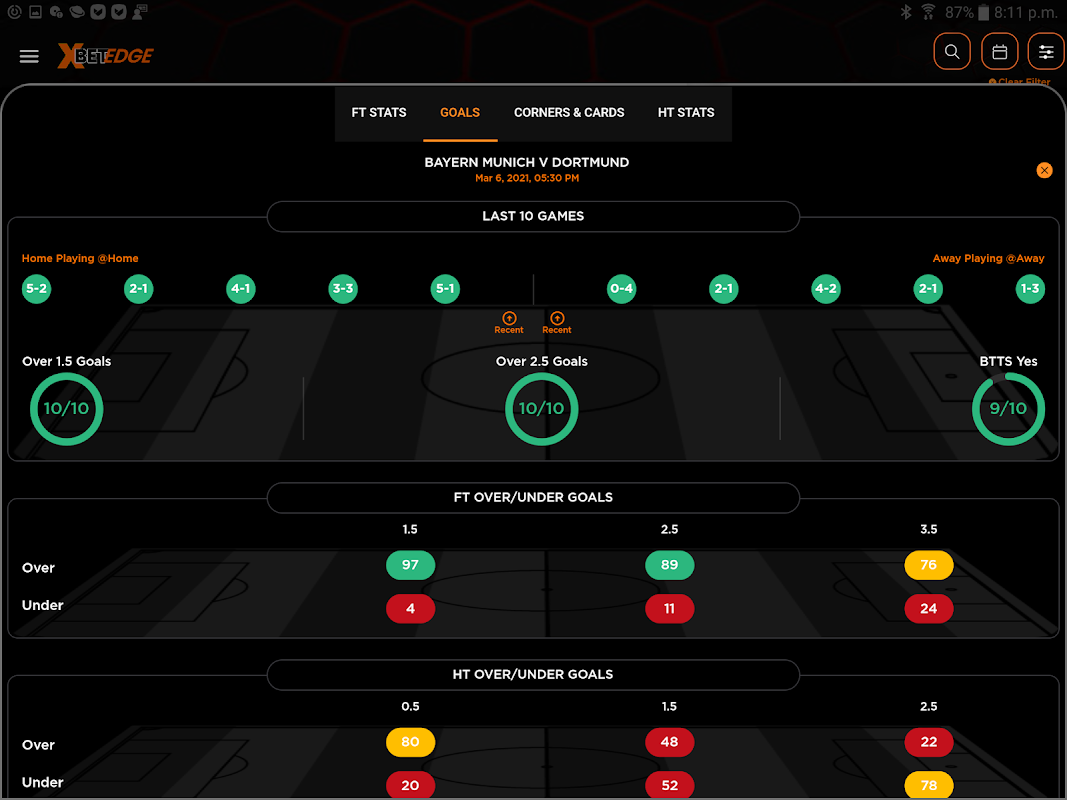
Task: Click the FT OVER/UNDER GOALS header
Action: (534, 497)
